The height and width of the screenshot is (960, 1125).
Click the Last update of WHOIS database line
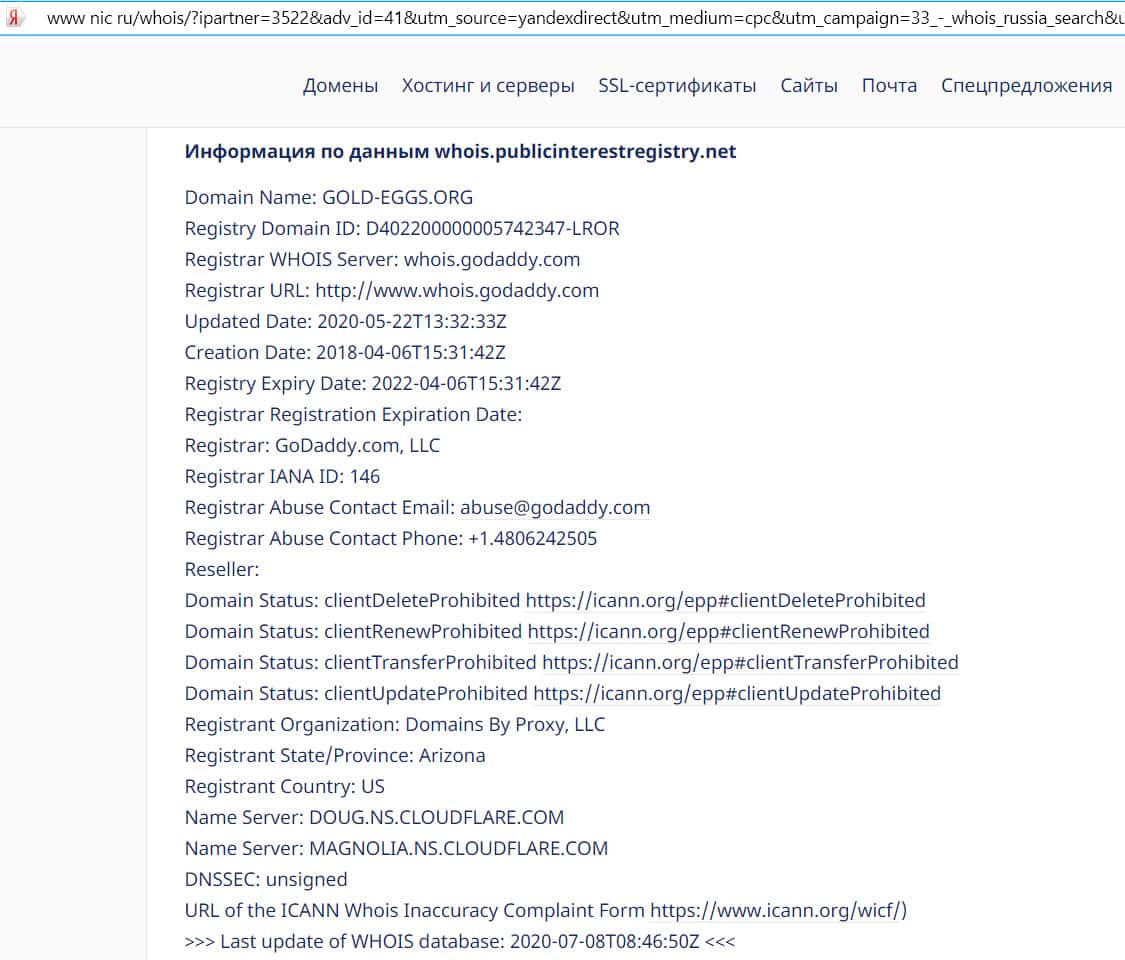pos(460,941)
